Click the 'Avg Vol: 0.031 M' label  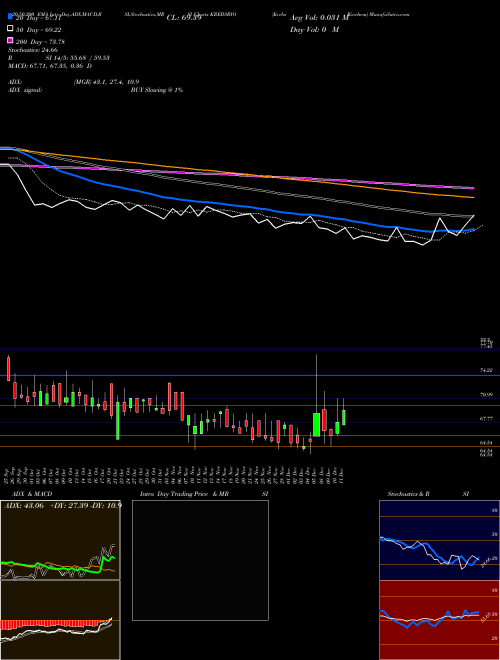click(x=319, y=18)
